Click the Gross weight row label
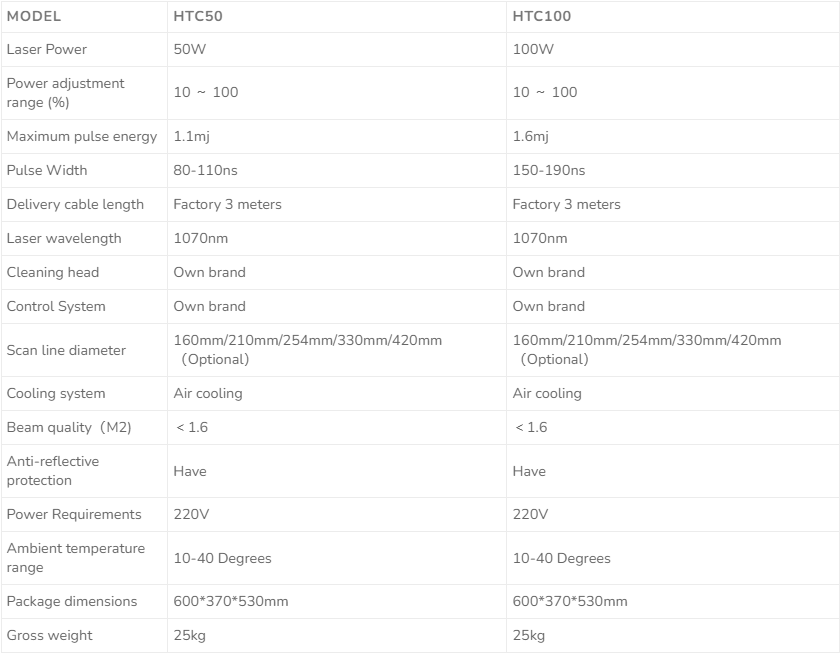The width and height of the screenshot is (840, 653). coord(50,635)
